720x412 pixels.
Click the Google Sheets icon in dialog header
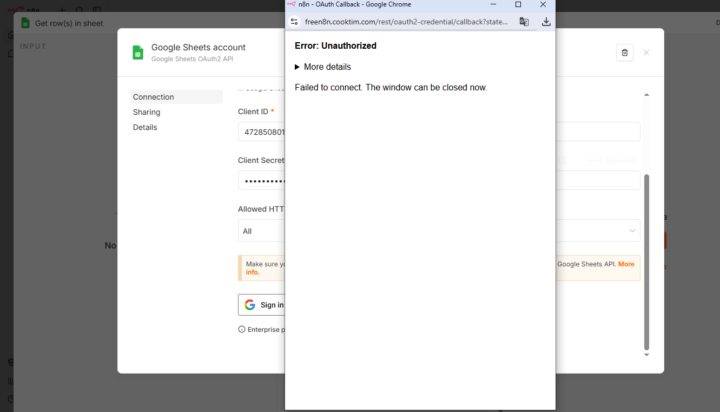tap(138, 53)
